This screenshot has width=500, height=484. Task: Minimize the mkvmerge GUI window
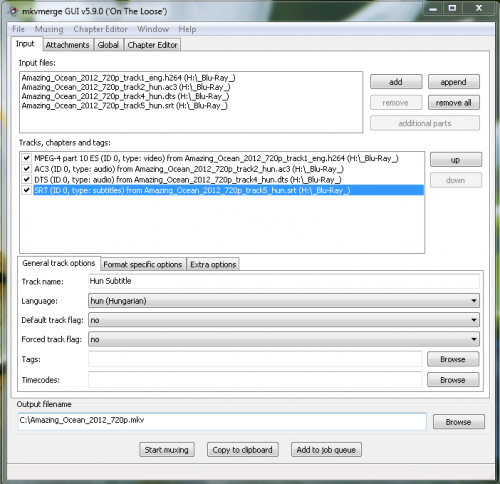(x=433, y=8)
